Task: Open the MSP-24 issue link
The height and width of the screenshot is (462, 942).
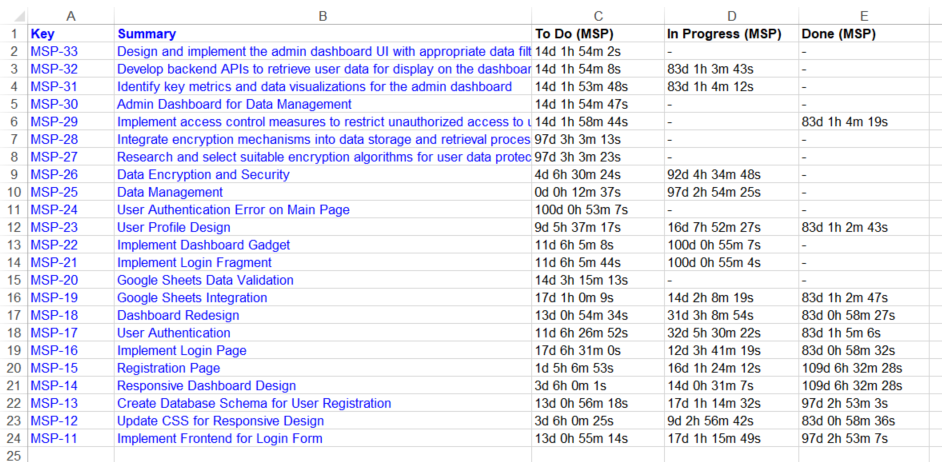Action: 54,210
